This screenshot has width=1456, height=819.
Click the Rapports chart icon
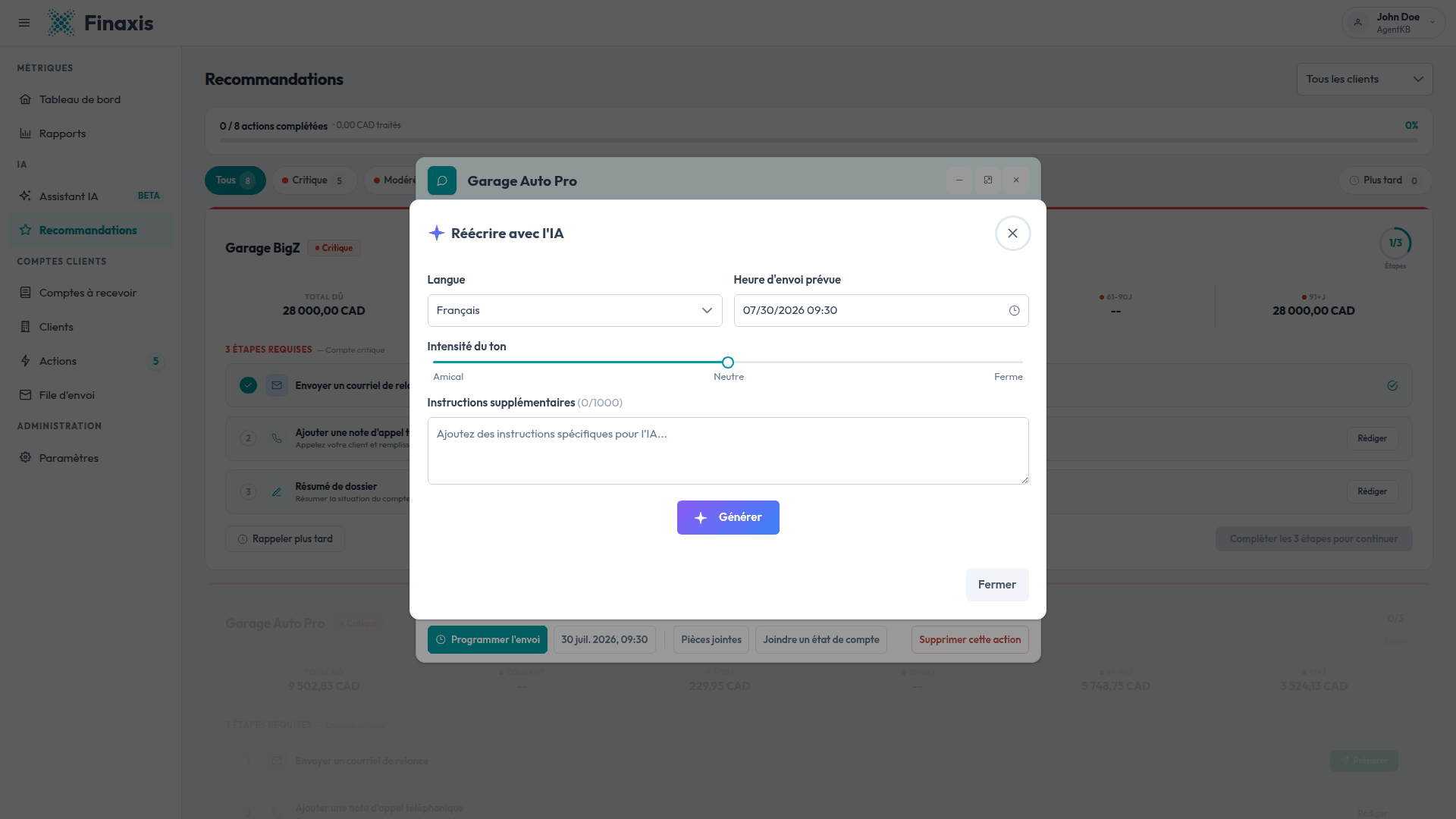pos(26,133)
